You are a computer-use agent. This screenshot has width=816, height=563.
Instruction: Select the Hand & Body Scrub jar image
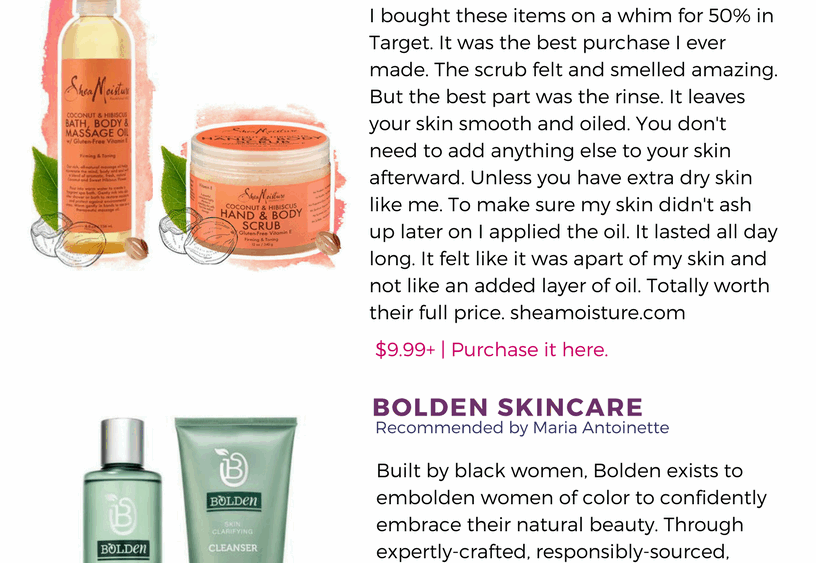click(260, 190)
